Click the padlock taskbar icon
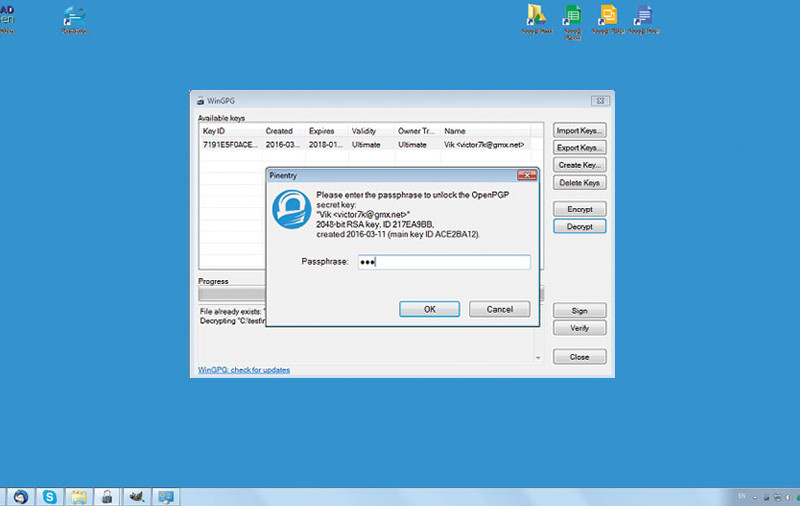 click(107, 497)
